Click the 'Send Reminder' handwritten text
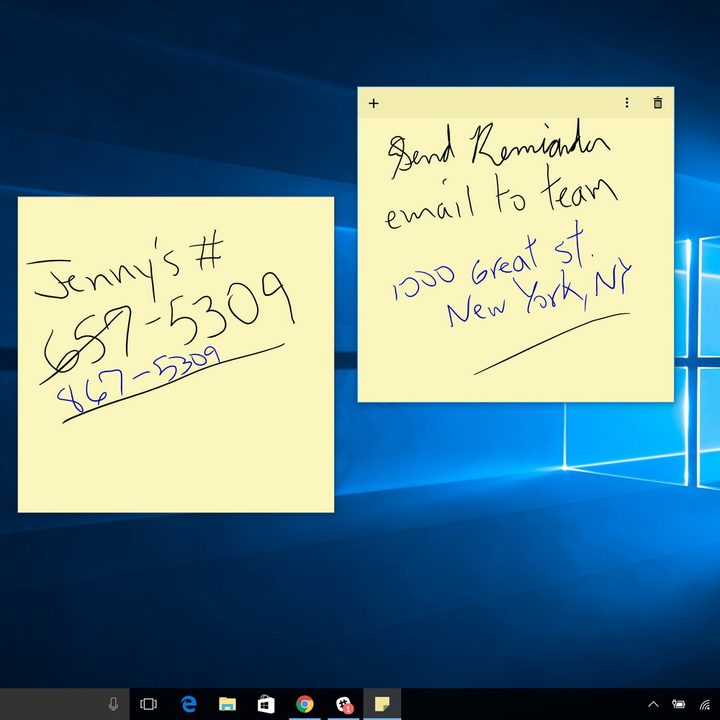Image resolution: width=720 pixels, height=720 pixels. click(500, 148)
